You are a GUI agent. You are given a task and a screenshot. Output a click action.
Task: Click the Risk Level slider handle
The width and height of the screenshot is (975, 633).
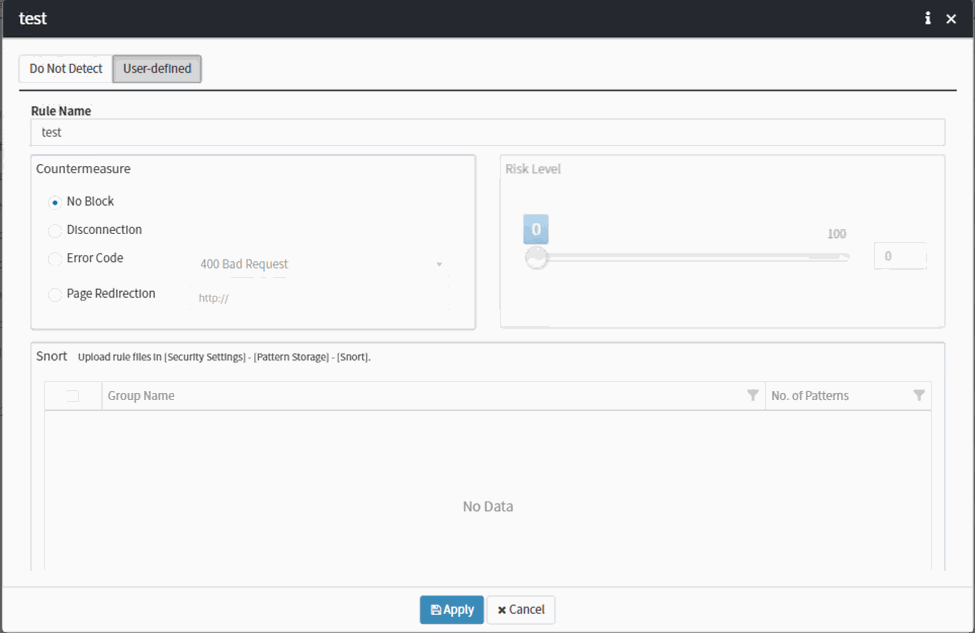click(536, 257)
